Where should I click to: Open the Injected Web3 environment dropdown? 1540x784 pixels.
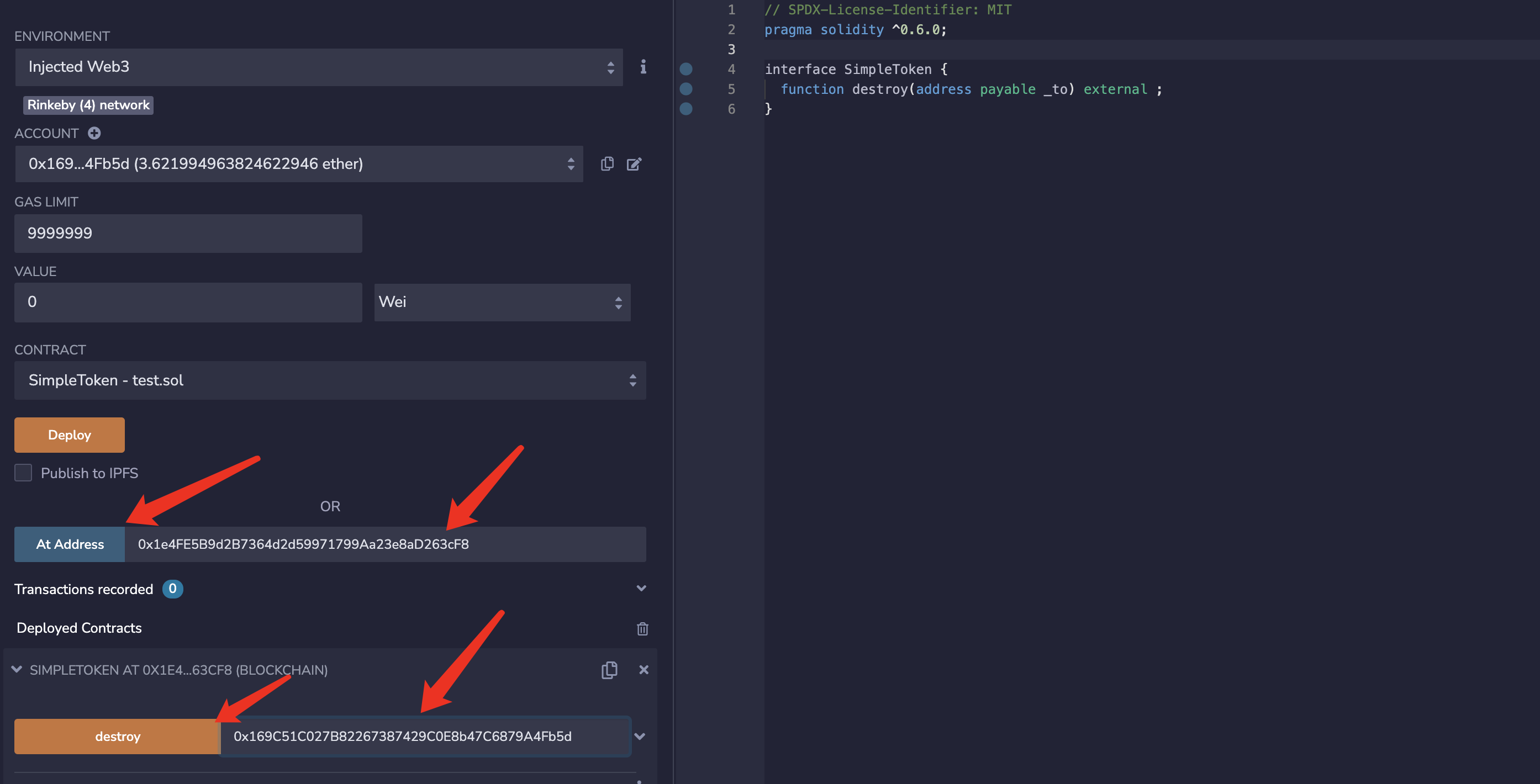pos(319,67)
